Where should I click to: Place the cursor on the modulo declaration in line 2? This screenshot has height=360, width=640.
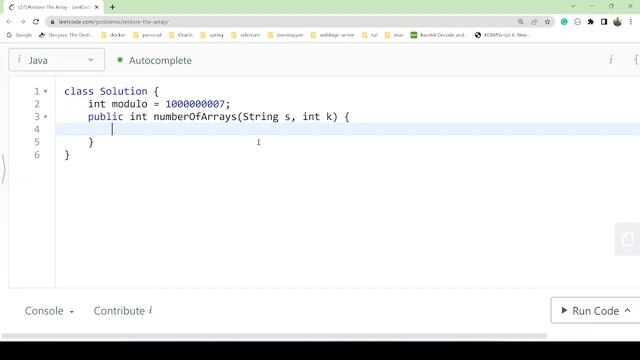(159, 104)
